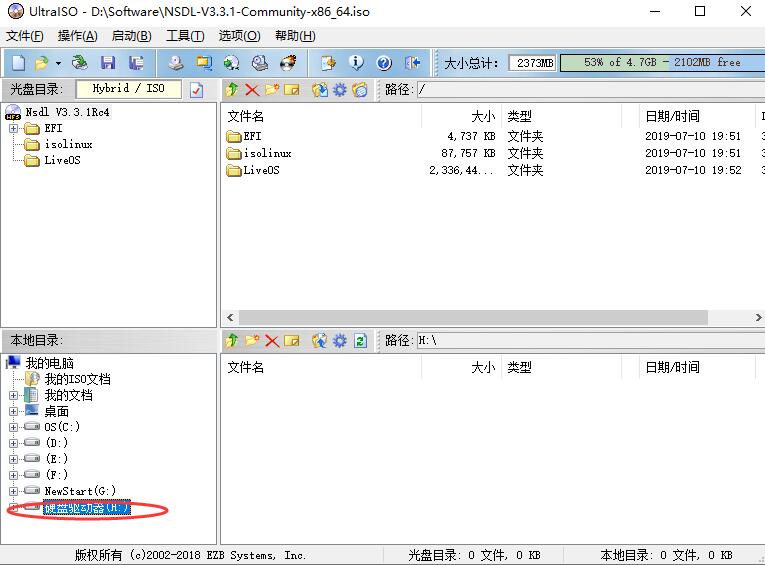This screenshot has width=765, height=565.
Task: Select Nsdl V3.3.1Rc4 root in disc tree
Action: coord(67,112)
